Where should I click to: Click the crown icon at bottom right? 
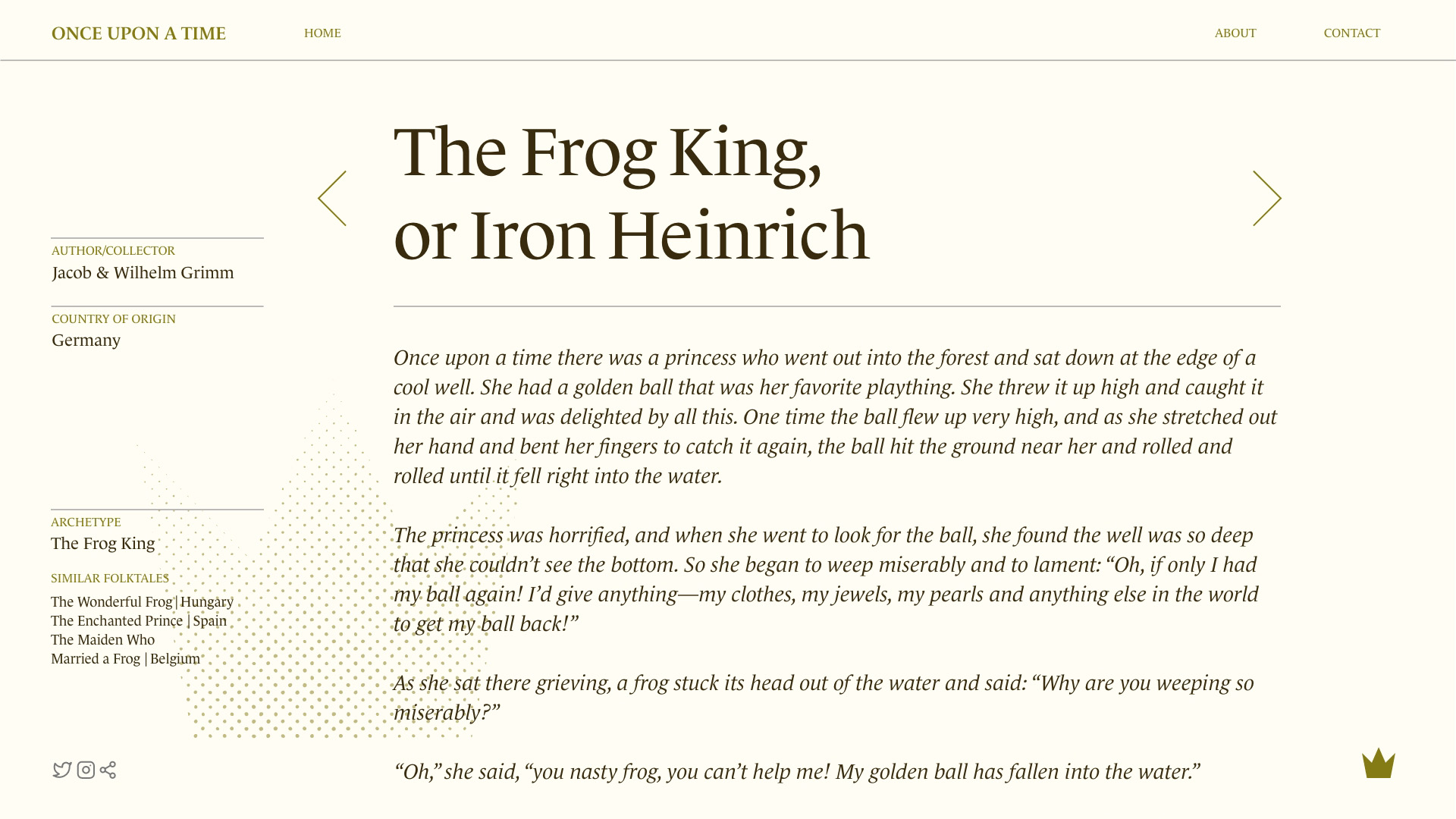point(1378,764)
